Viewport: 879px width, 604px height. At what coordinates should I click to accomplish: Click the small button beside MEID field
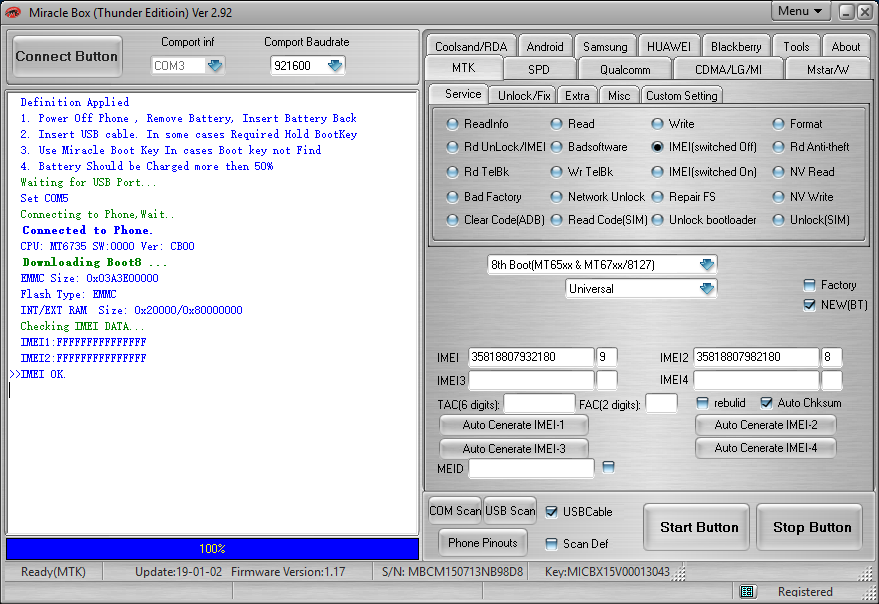point(608,467)
